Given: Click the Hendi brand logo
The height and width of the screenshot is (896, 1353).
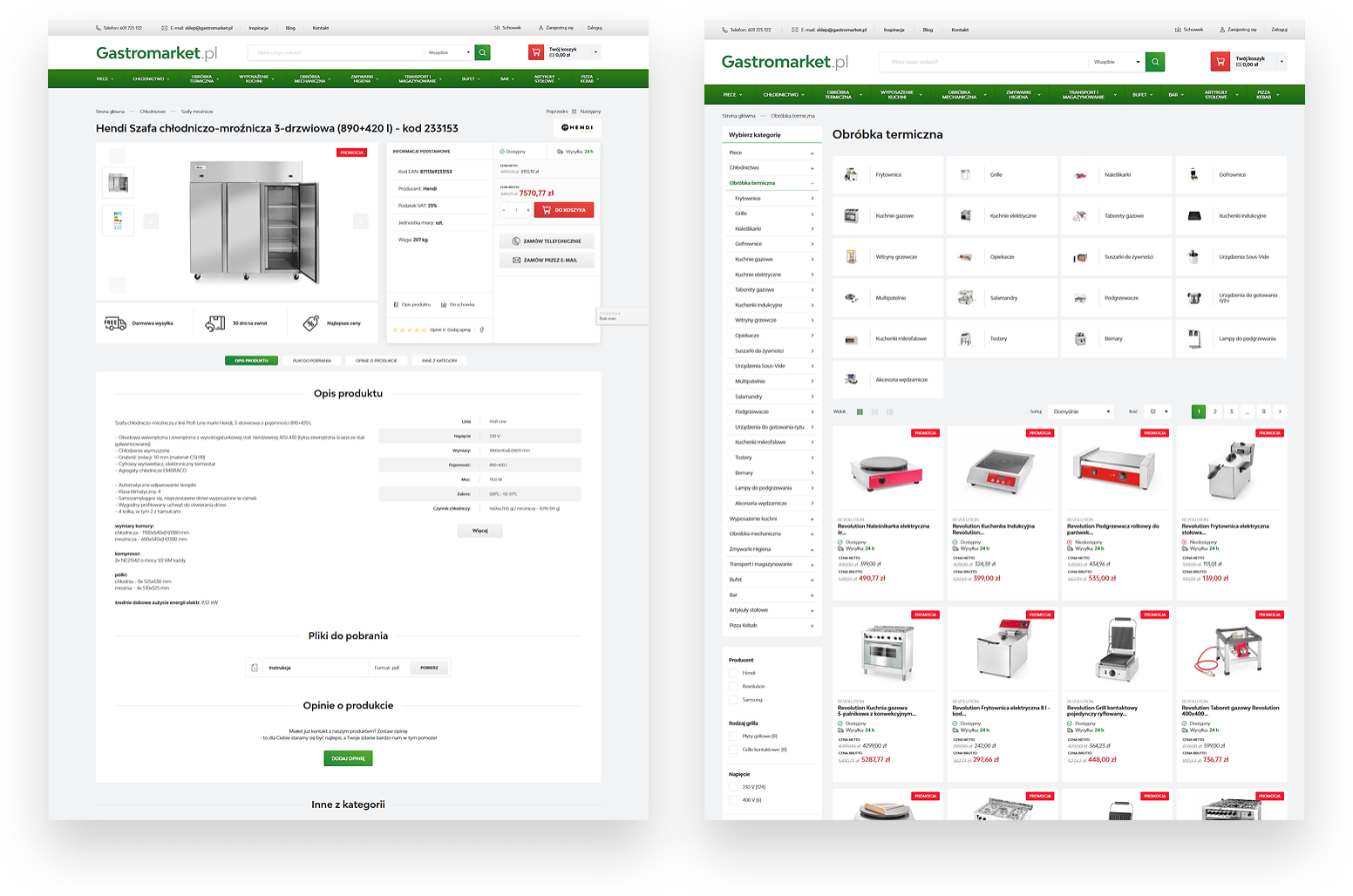Looking at the screenshot, I should tap(577, 128).
